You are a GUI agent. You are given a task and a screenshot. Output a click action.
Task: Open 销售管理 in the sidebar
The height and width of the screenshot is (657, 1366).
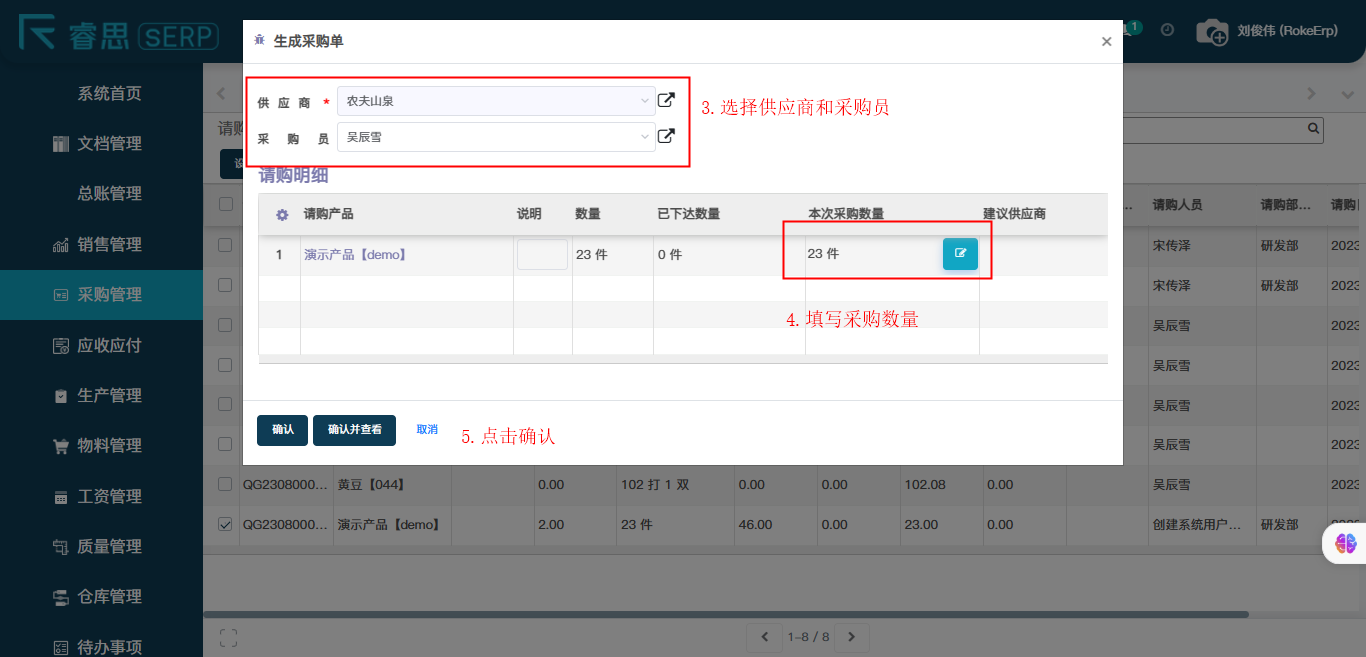point(109,244)
